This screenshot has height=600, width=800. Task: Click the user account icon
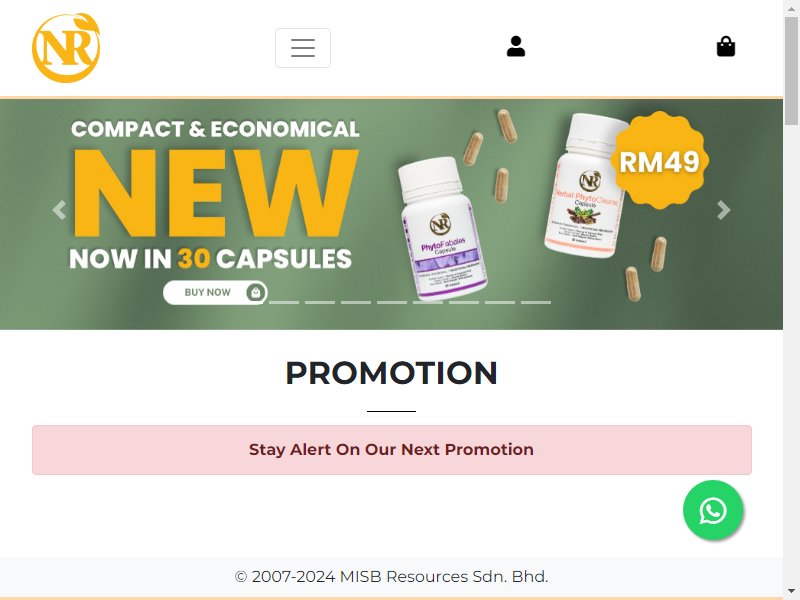[x=516, y=46]
